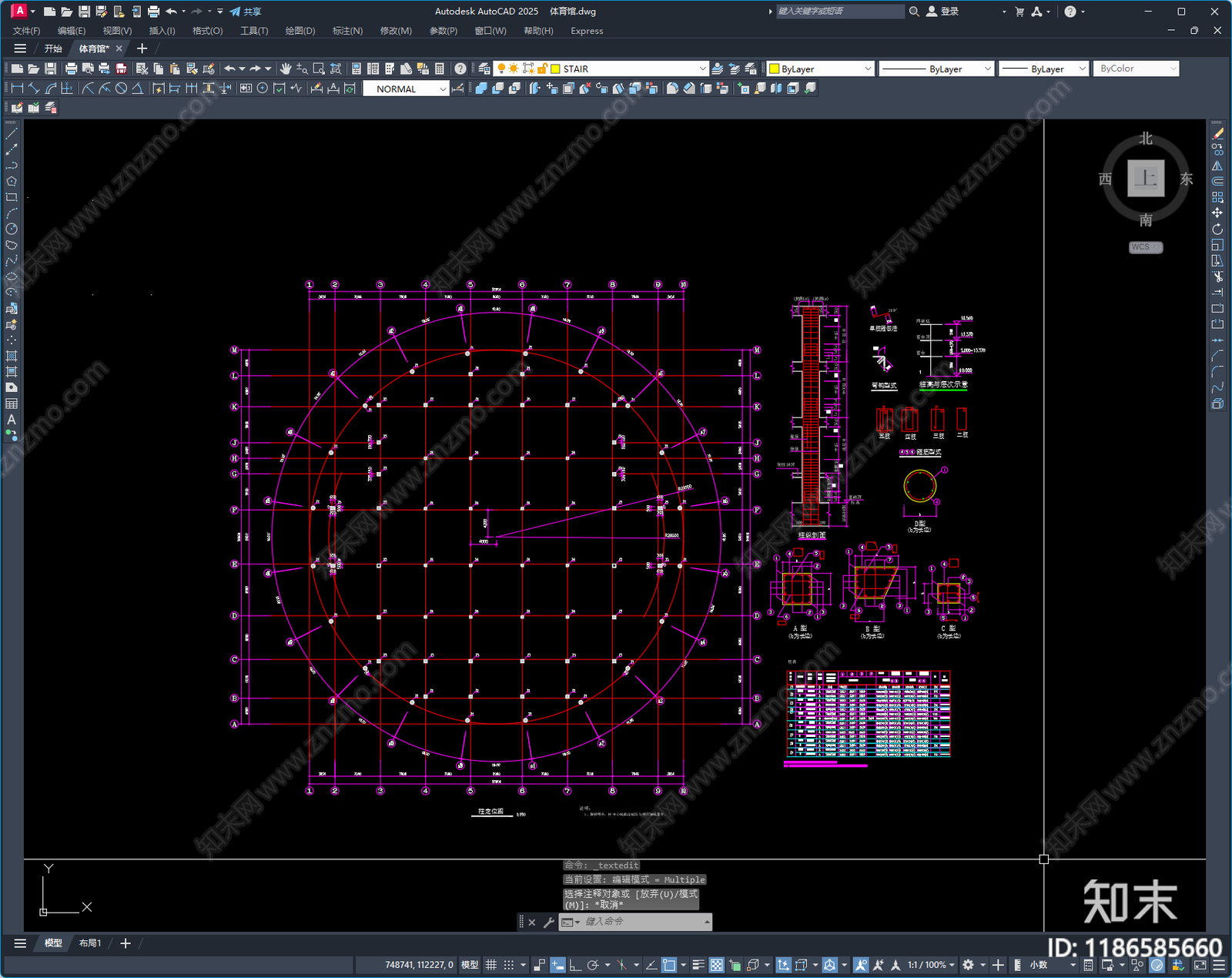Open the NORMAL dimension style dropdown

443,89
